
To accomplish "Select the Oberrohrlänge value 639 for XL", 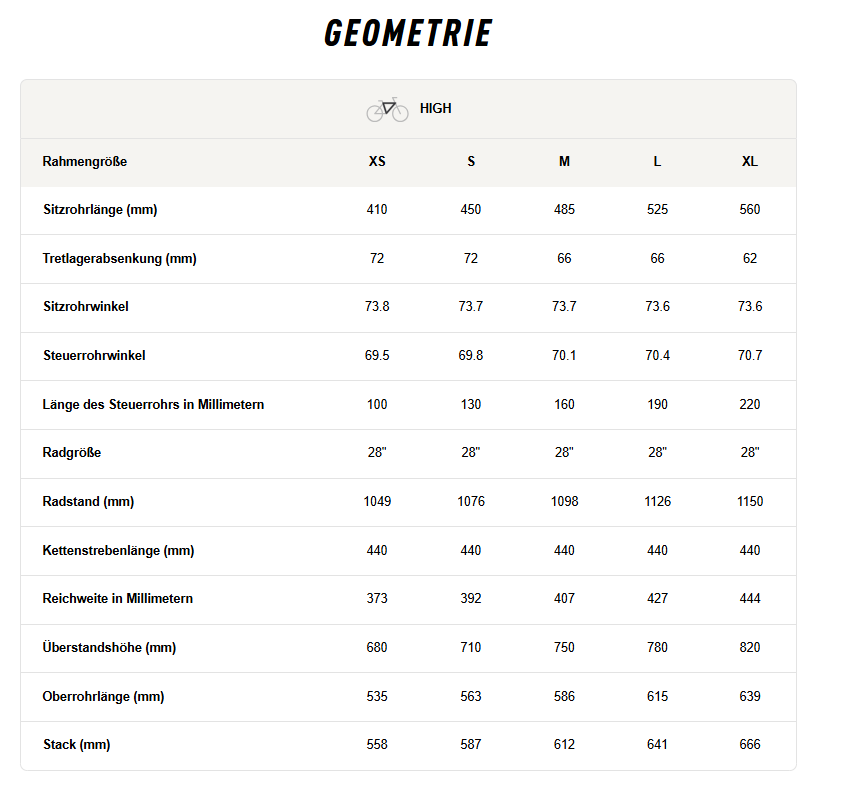I will tap(750, 697).
